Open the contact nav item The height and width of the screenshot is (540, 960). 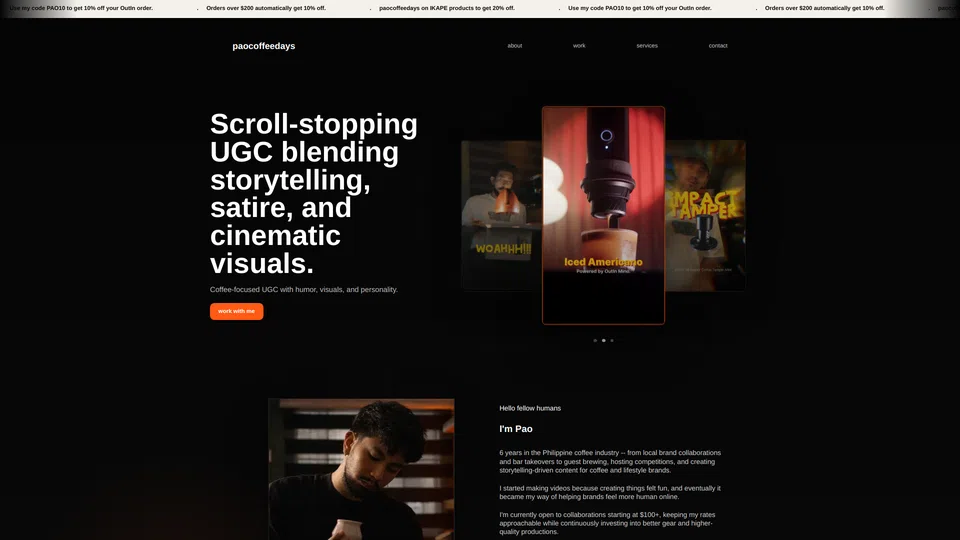718,46
